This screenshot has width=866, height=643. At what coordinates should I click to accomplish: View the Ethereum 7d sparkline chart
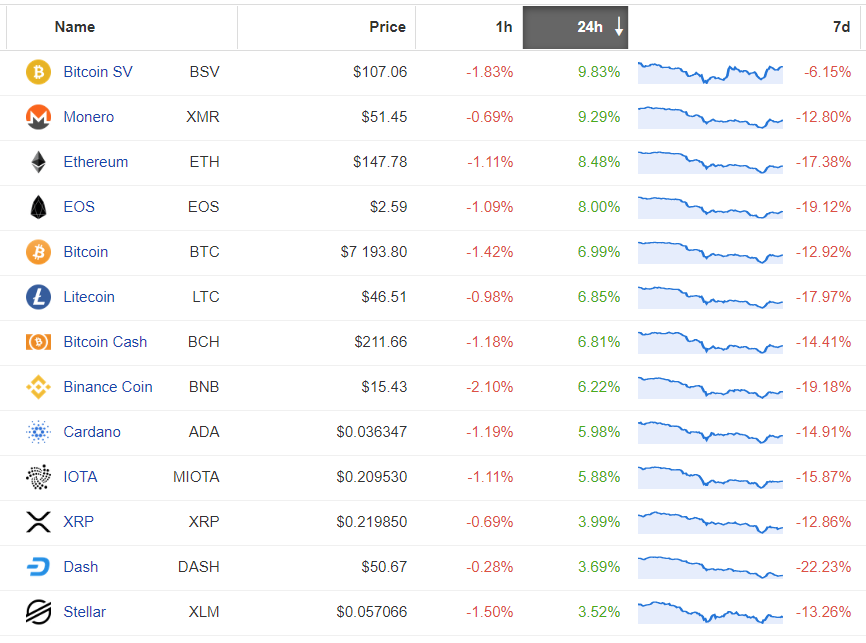click(710, 162)
